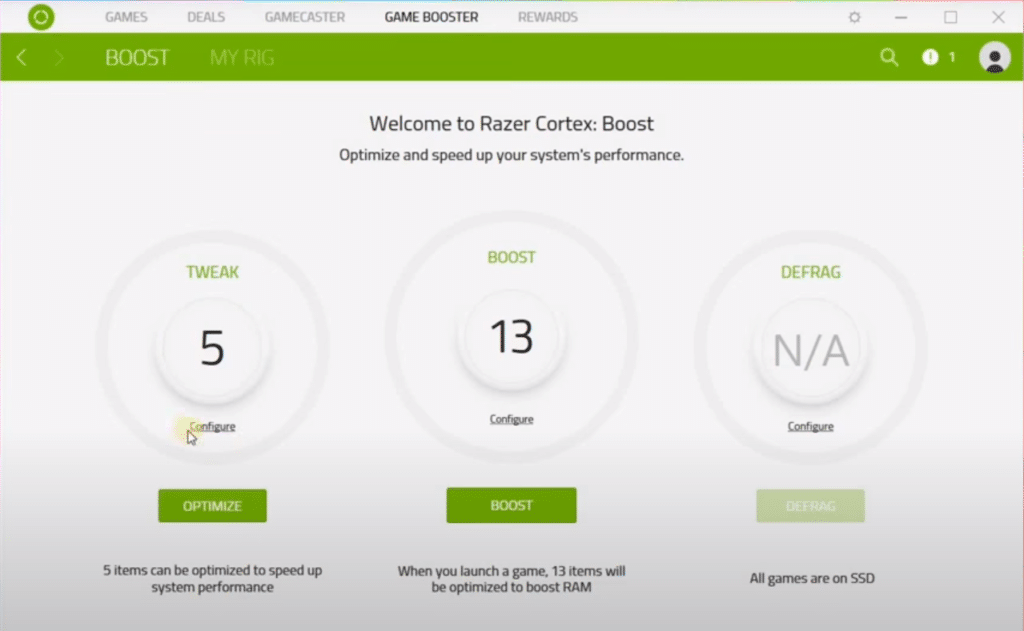Click the notification count badge

[949, 57]
